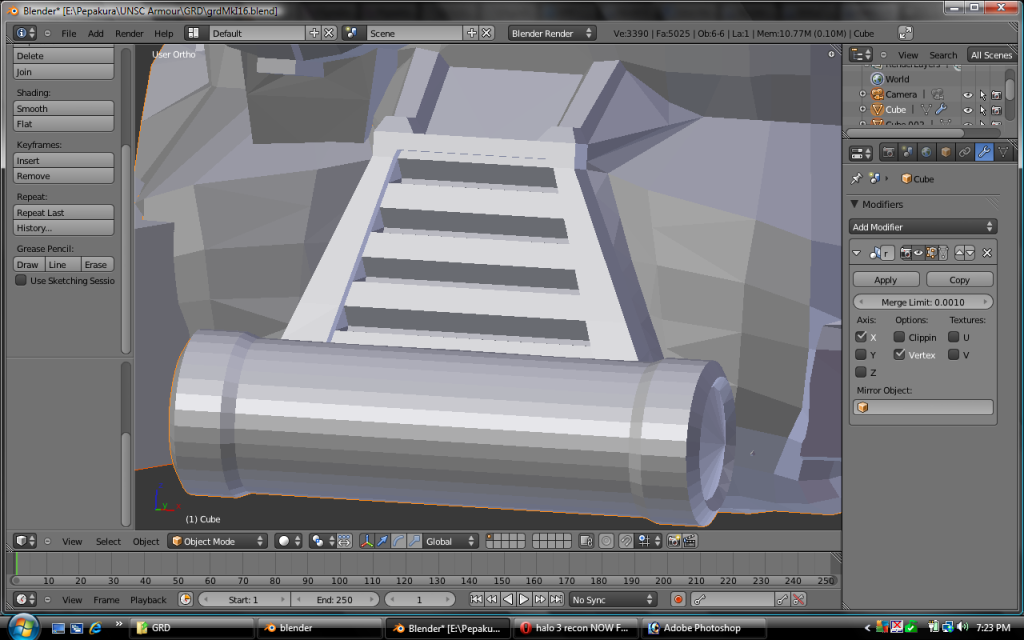Select the Modifiers tab (wrench icon)

(x=984, y=153)
